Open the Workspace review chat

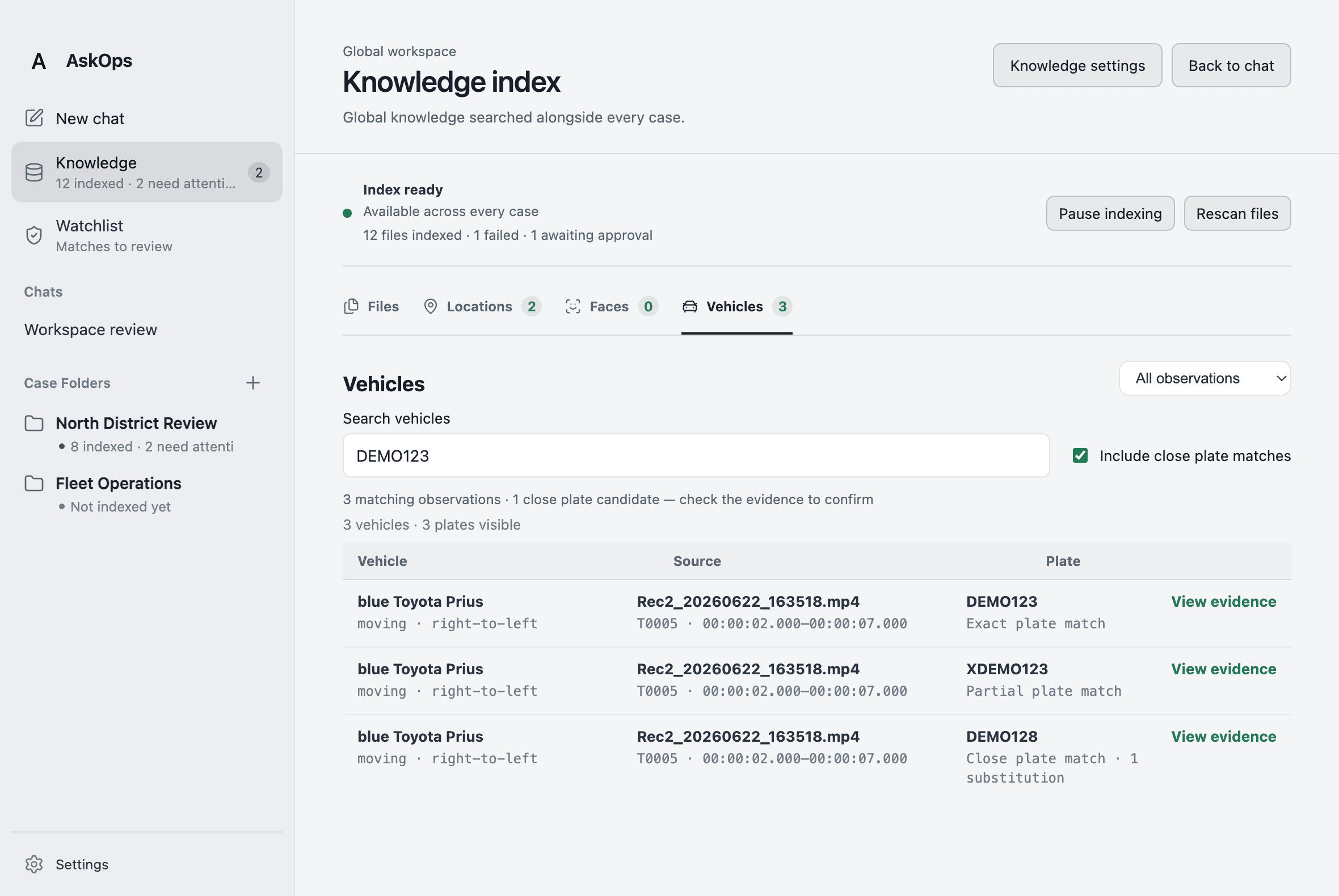90,329
